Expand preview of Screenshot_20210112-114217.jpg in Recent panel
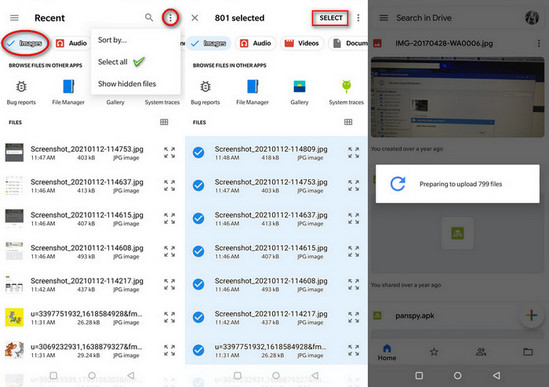 pos(169,284)
